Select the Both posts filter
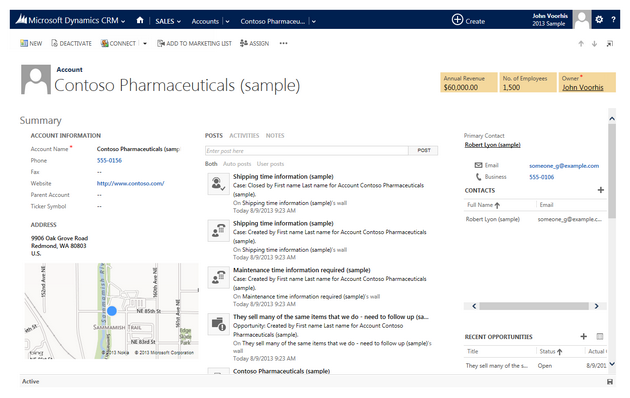Screen dimensions: 630x398 211,164
